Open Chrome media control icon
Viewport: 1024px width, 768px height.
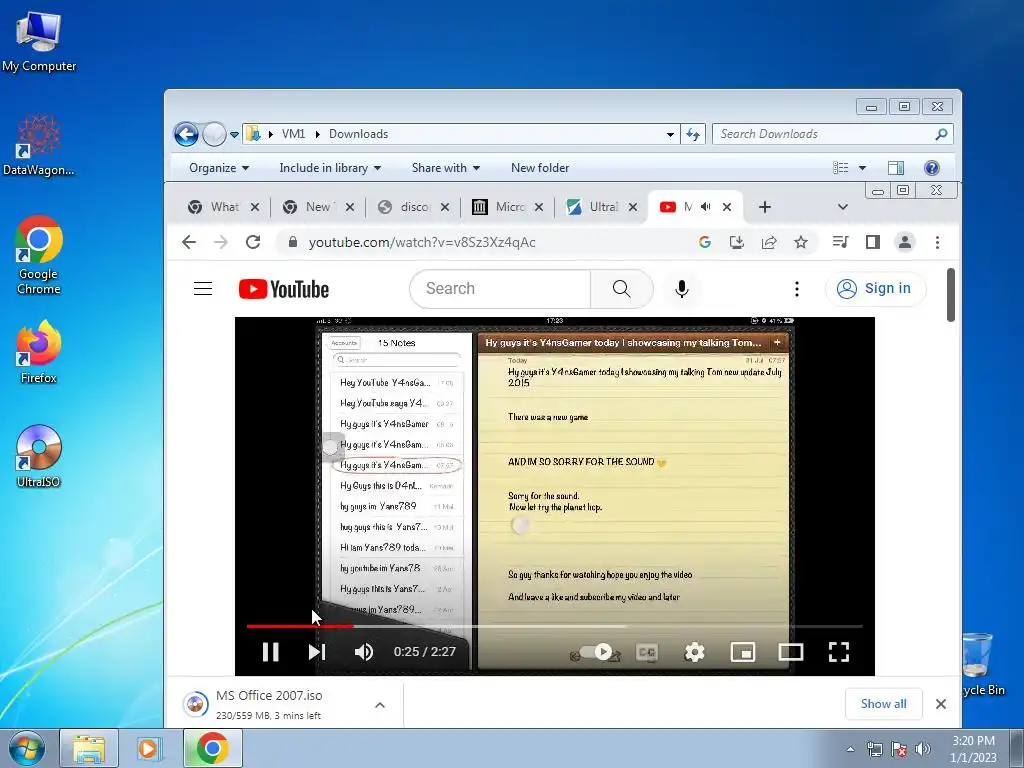click(840, 242)
